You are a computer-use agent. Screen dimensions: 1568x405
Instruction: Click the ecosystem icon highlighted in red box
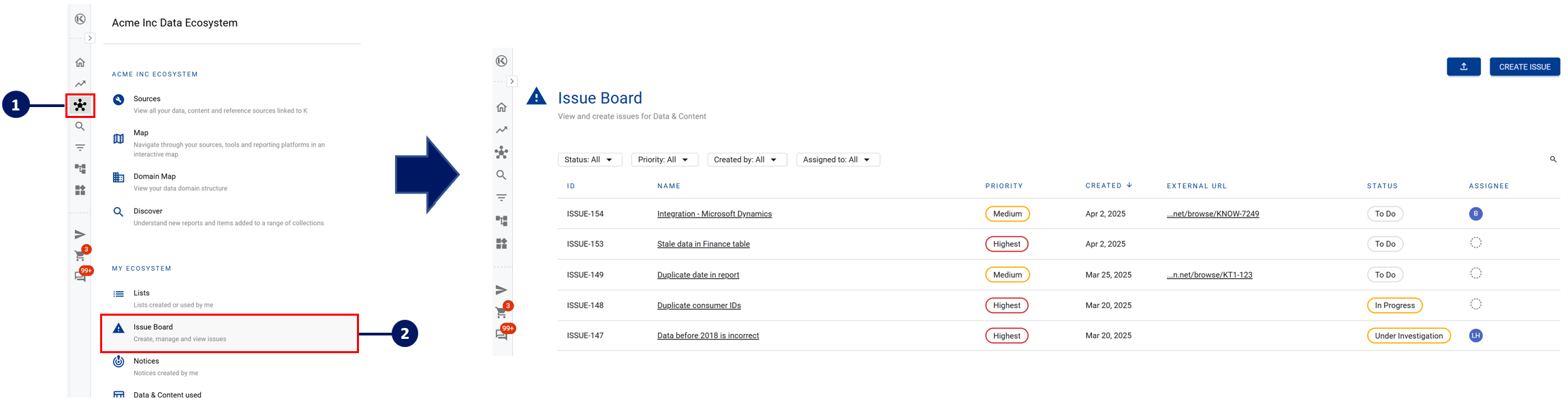(x=80, y=105)
